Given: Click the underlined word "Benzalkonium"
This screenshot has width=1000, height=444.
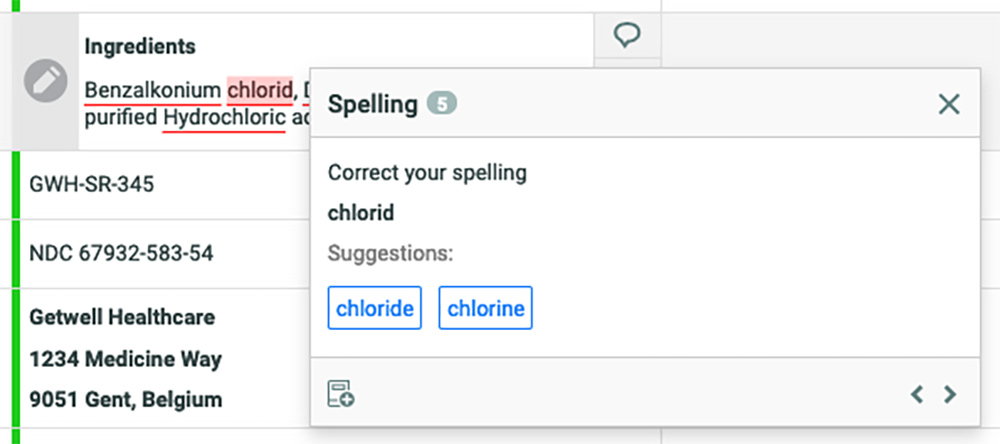Looking at the screenshot, I should [152, 89].
